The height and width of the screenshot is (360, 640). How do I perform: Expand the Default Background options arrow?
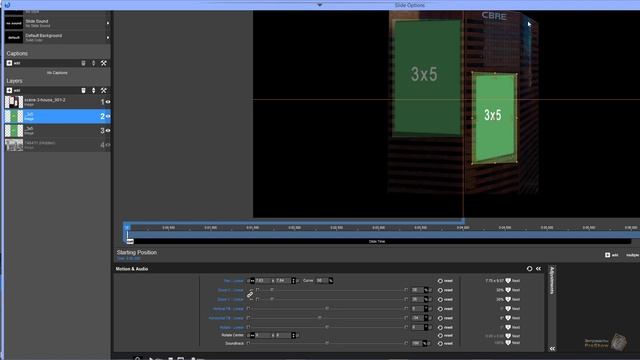point(108,38)
